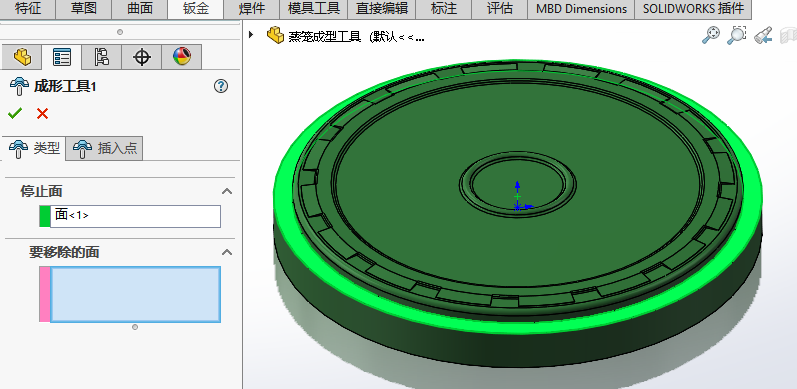Click the Zoom to Fit icon

click(x=711, y=35)
